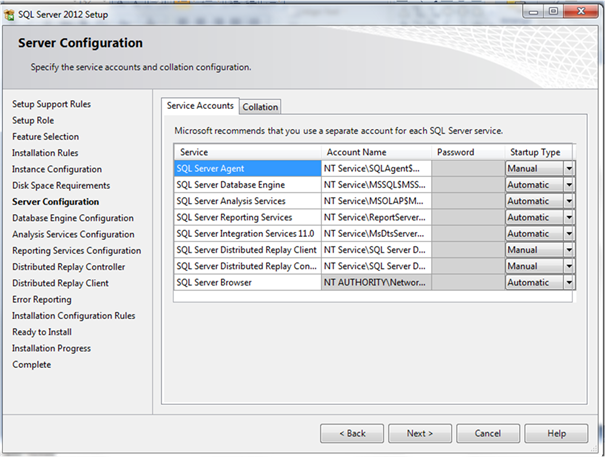
Task: Select the SQL Server Browser service cell
Action: pos(247,282)
